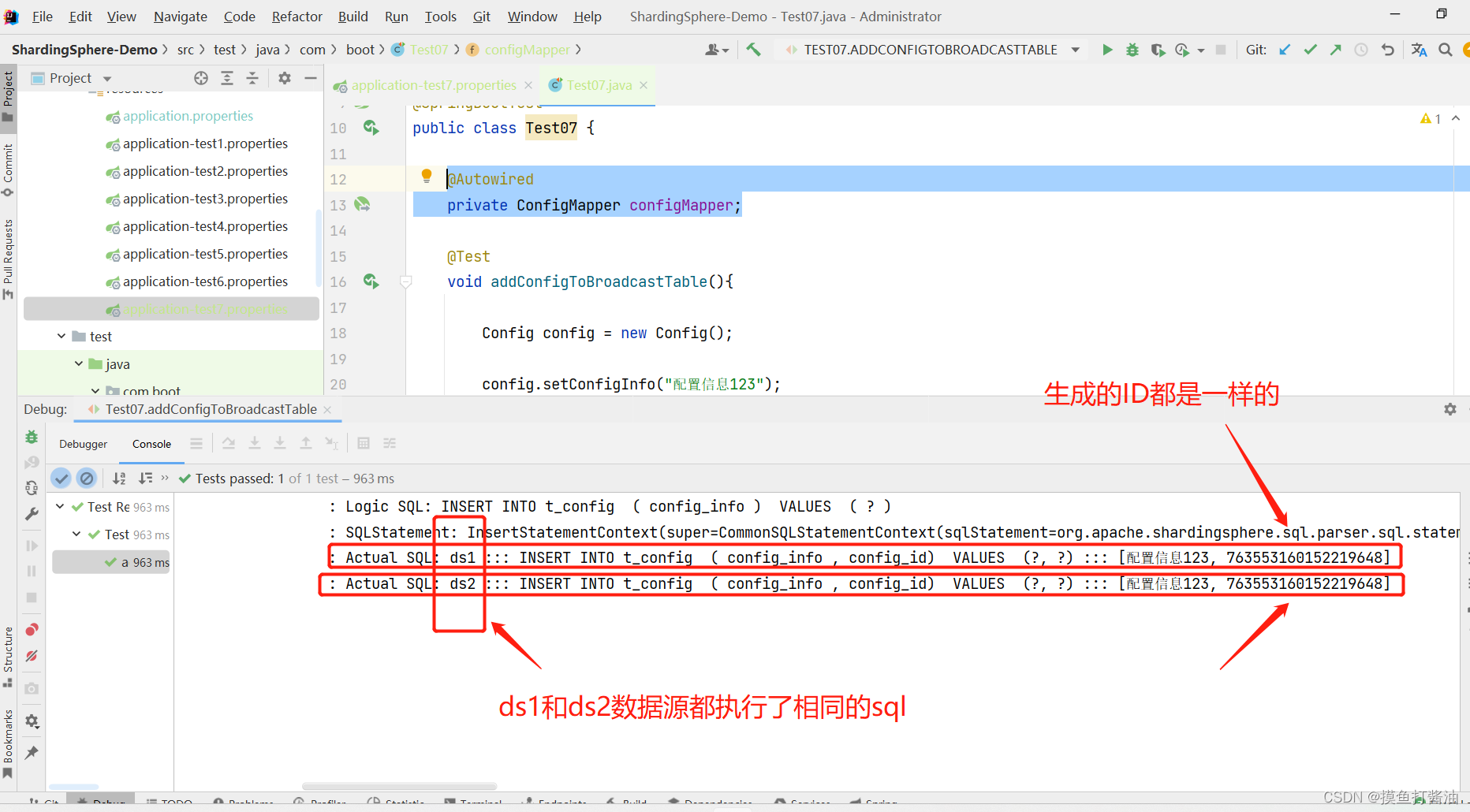Switch to the application-test7.properties editor tab
Image resolution: width=1470 pixels, height=812 pixels.
433,85
